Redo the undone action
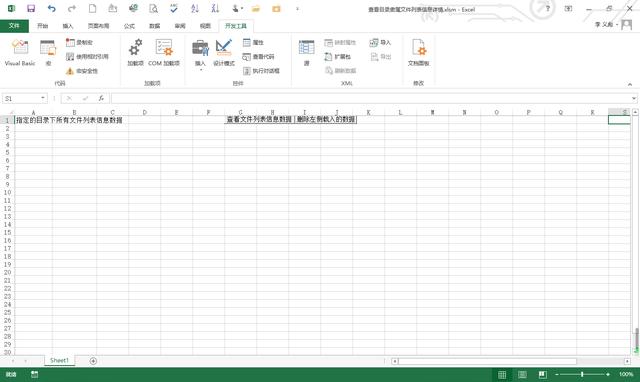This screenshot has height=382, width=640. tap(72, 9)
